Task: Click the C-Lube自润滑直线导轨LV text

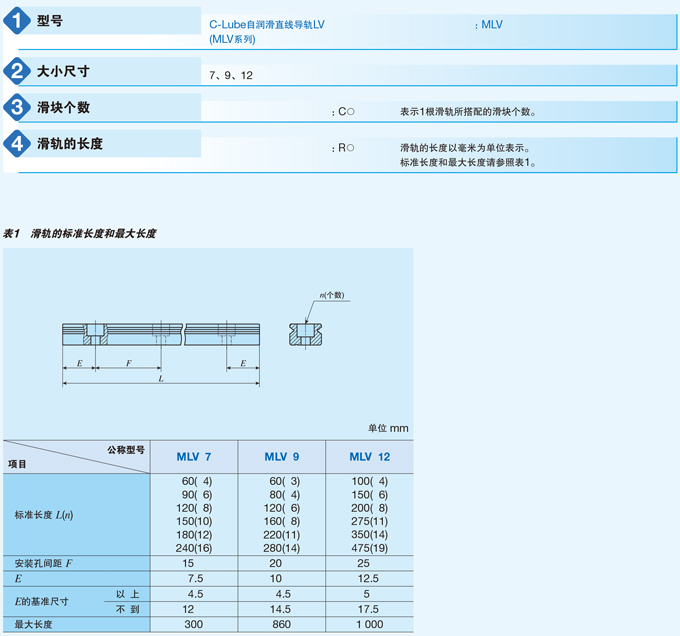Action: [267, 24]
